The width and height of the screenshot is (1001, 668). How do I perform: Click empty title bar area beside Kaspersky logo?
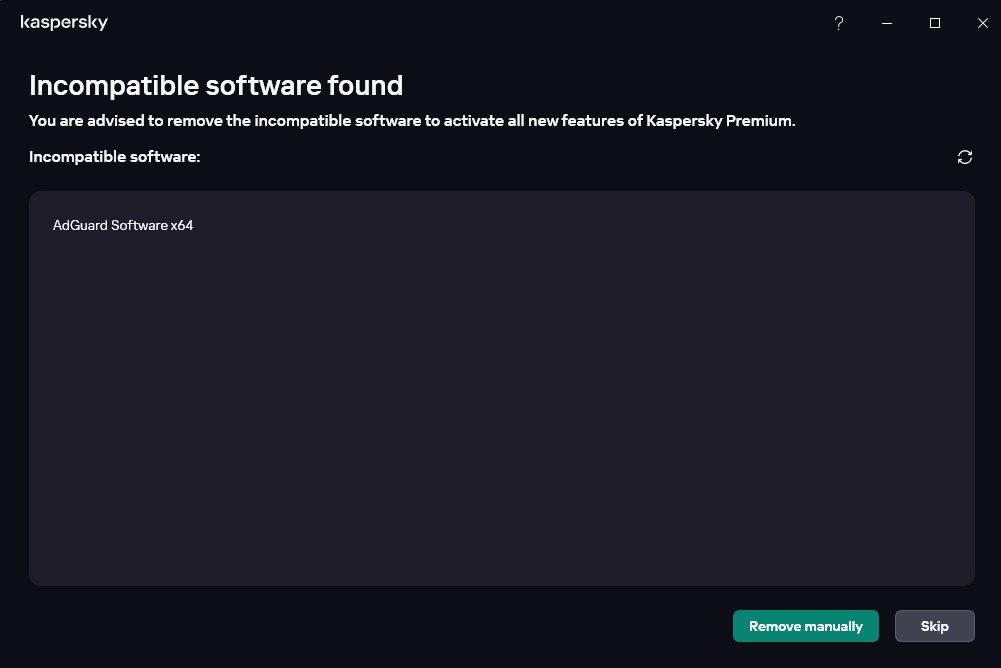[447, 23]
